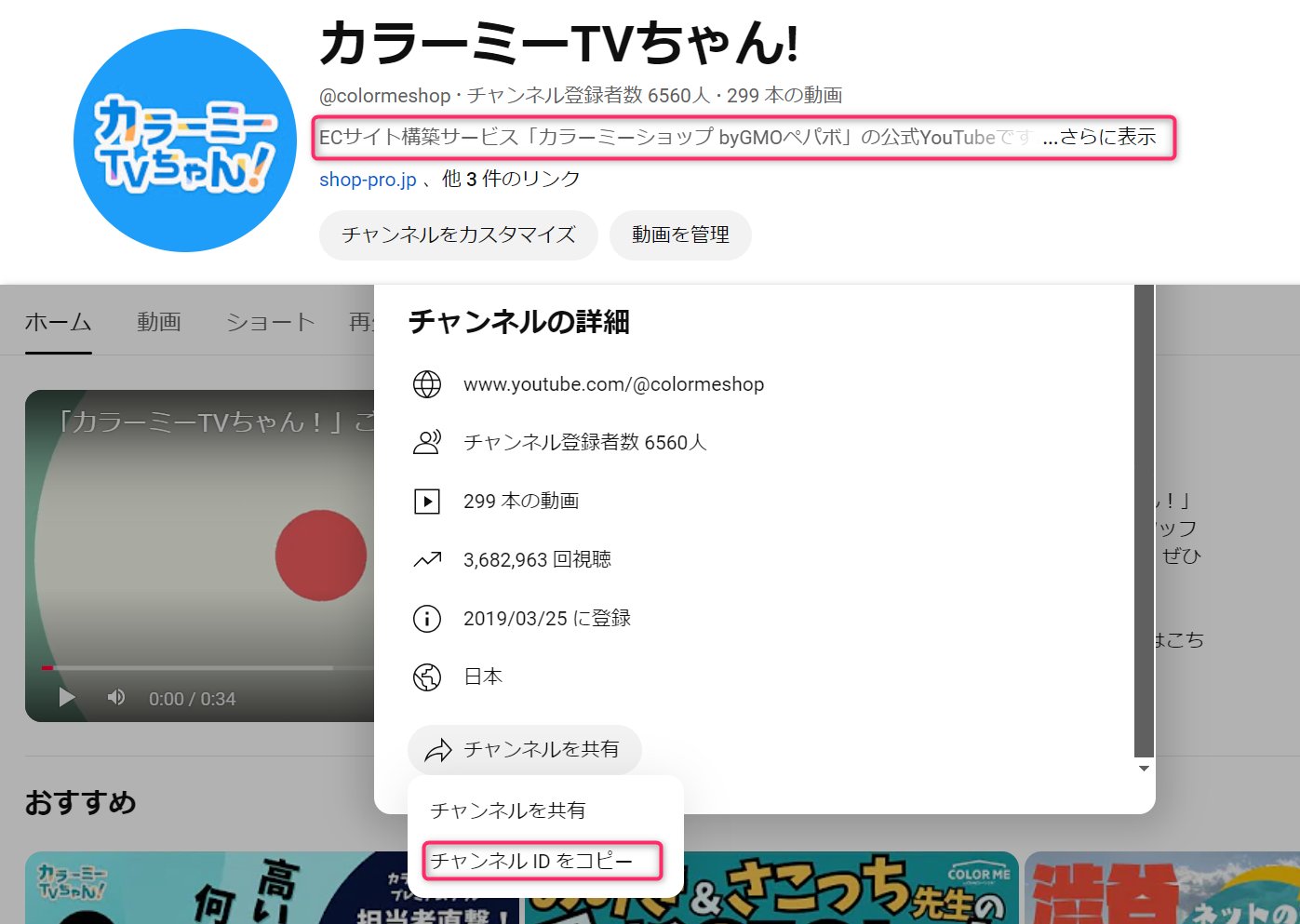Switch to the ショート tab
The height and width of the screenshot is (924, 1300).
[271, 322]
